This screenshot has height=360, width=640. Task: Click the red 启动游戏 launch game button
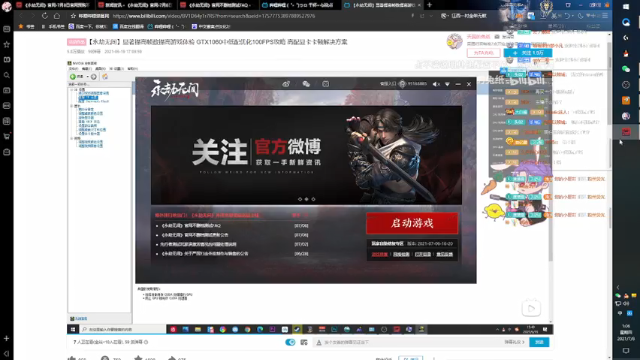tap(412, 223)
